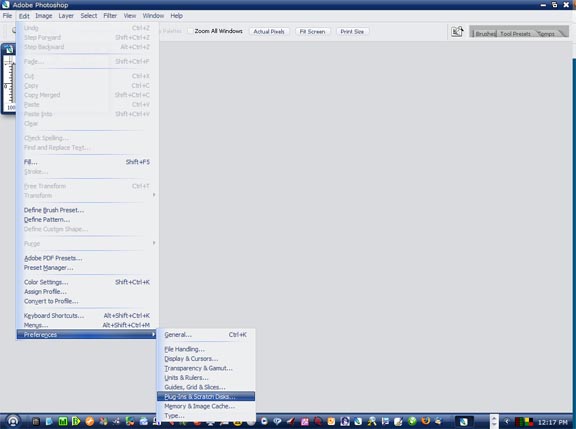
Task: Open the Select menu
Action: pos(89,16)
